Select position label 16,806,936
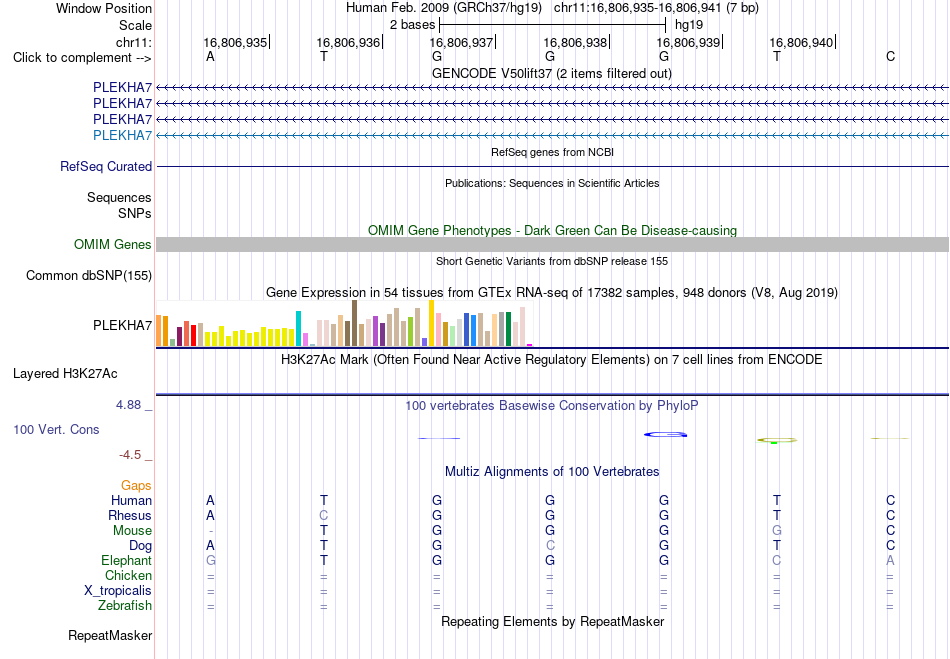 (x=348, y=42)
